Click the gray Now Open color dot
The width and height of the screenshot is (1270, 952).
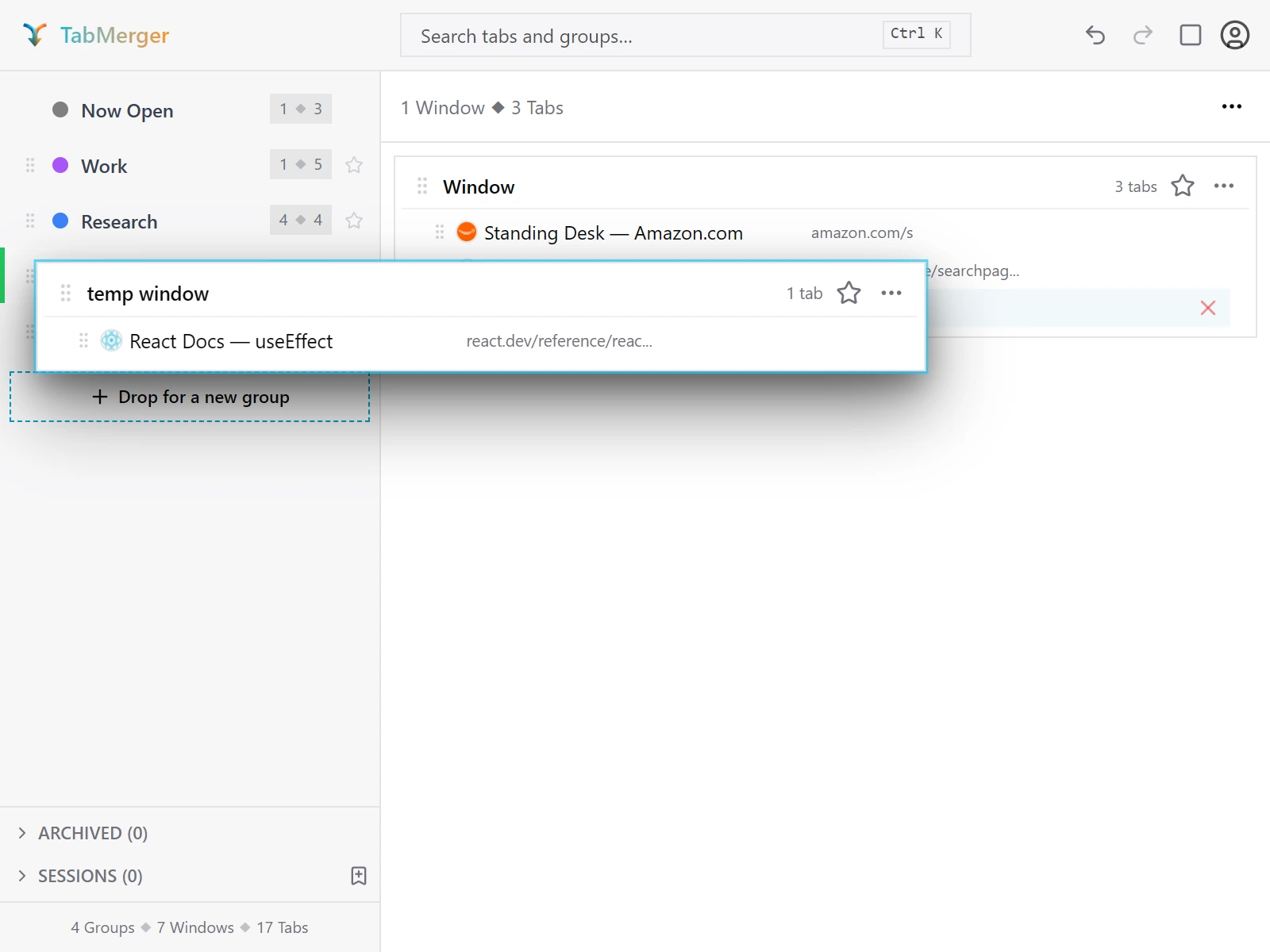pyautogui.click(x=60, y=109)
